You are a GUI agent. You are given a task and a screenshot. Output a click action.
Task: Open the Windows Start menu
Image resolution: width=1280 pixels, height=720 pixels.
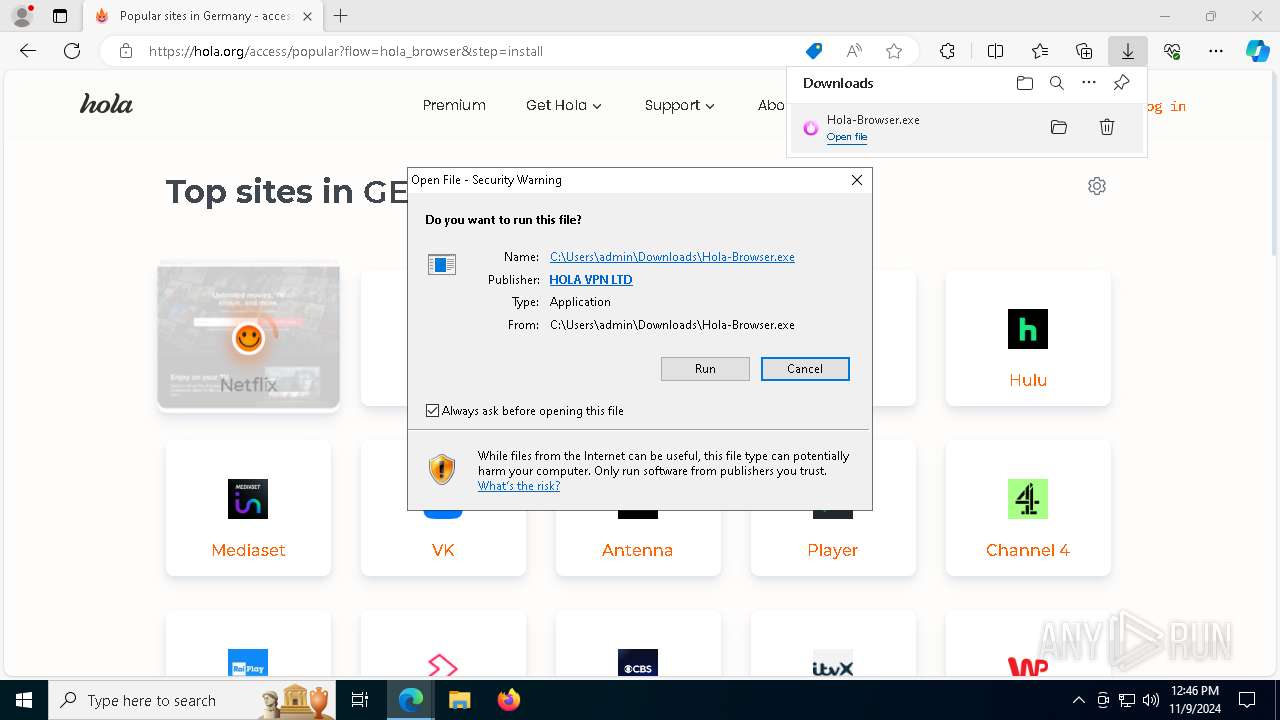click(24, 700)
